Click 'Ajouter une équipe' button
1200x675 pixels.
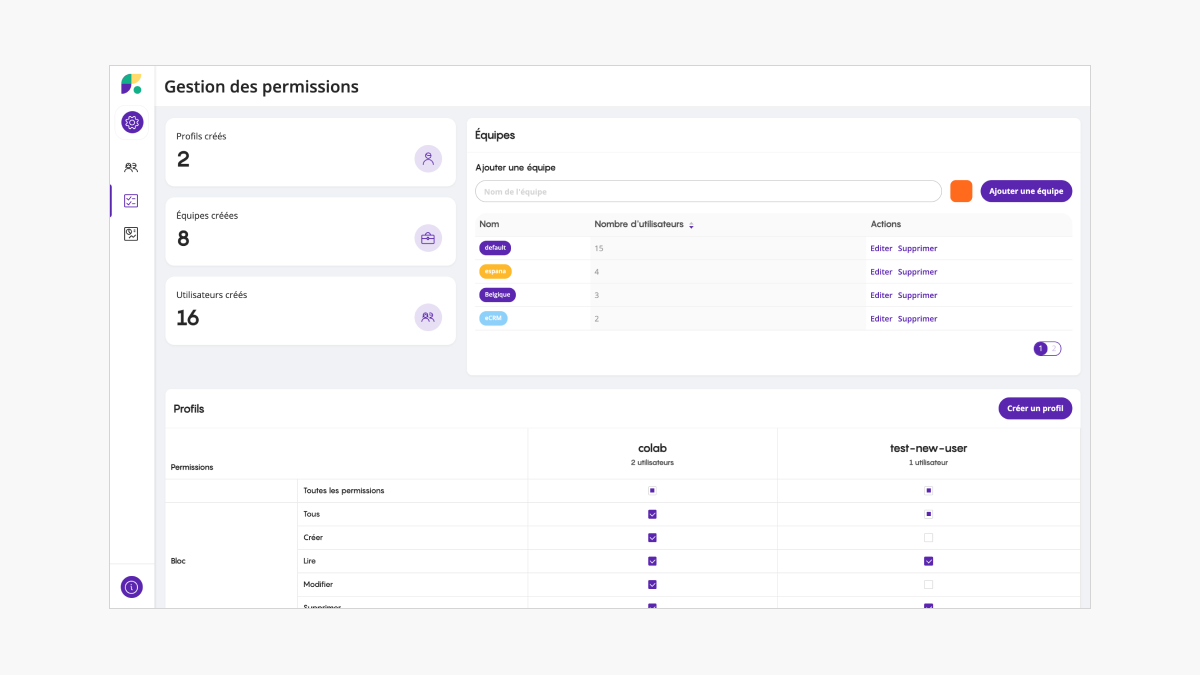tap(1026, 191)
